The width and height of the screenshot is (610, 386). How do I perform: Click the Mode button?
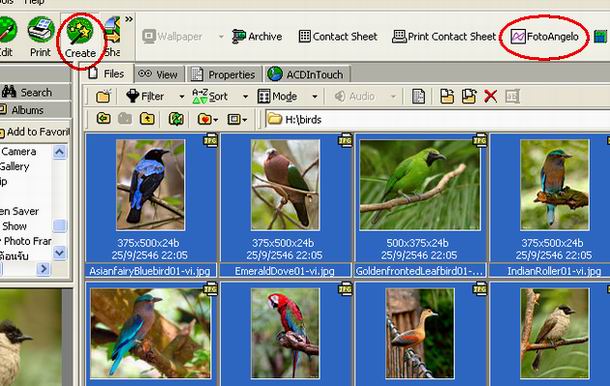coord(277,96)
